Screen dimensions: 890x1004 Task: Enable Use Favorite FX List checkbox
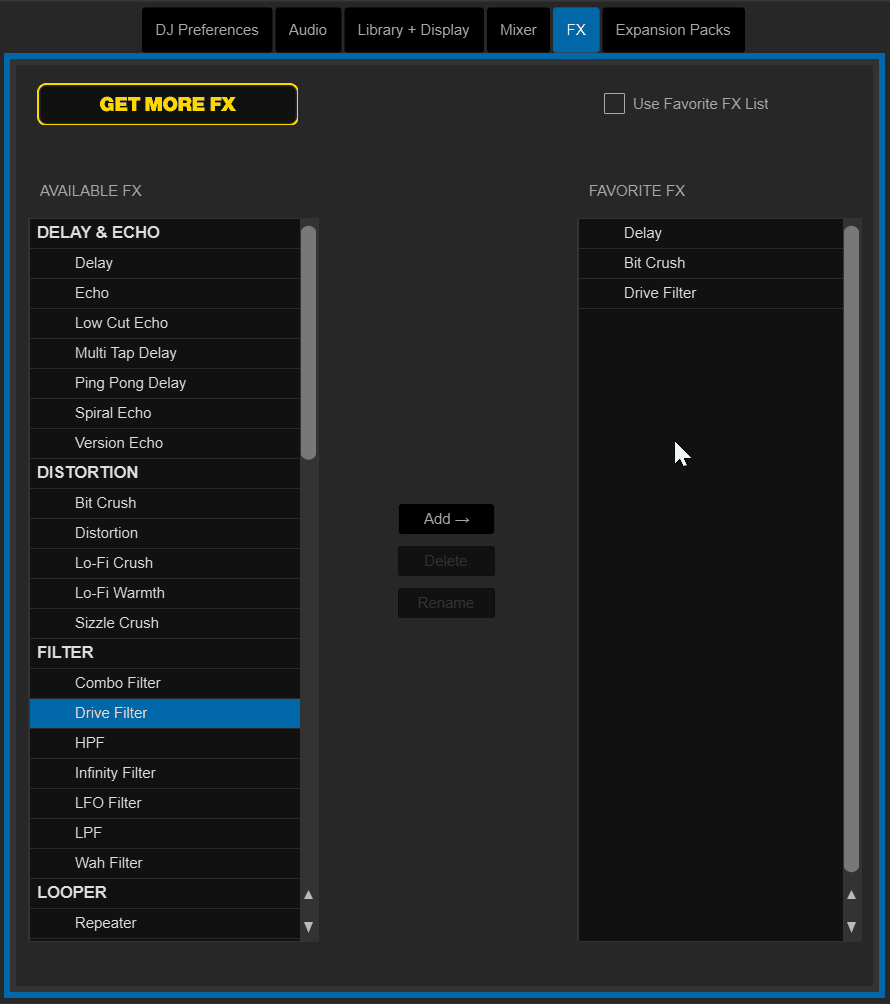614,104
